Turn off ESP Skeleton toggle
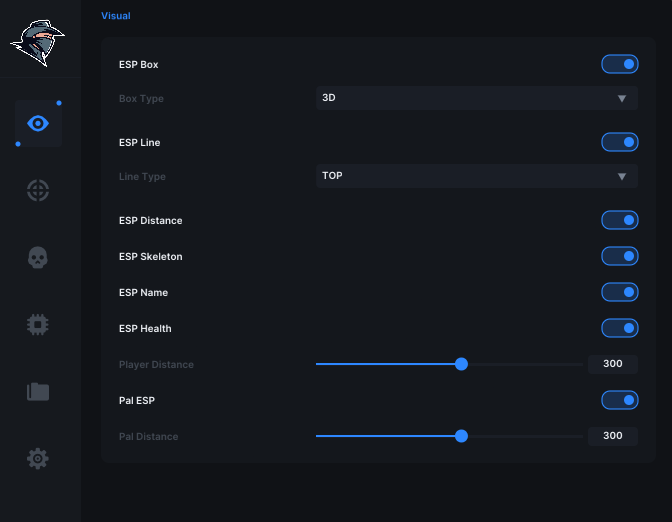The image size is (672, 522). pyautogui.click(x=620, y=256)
